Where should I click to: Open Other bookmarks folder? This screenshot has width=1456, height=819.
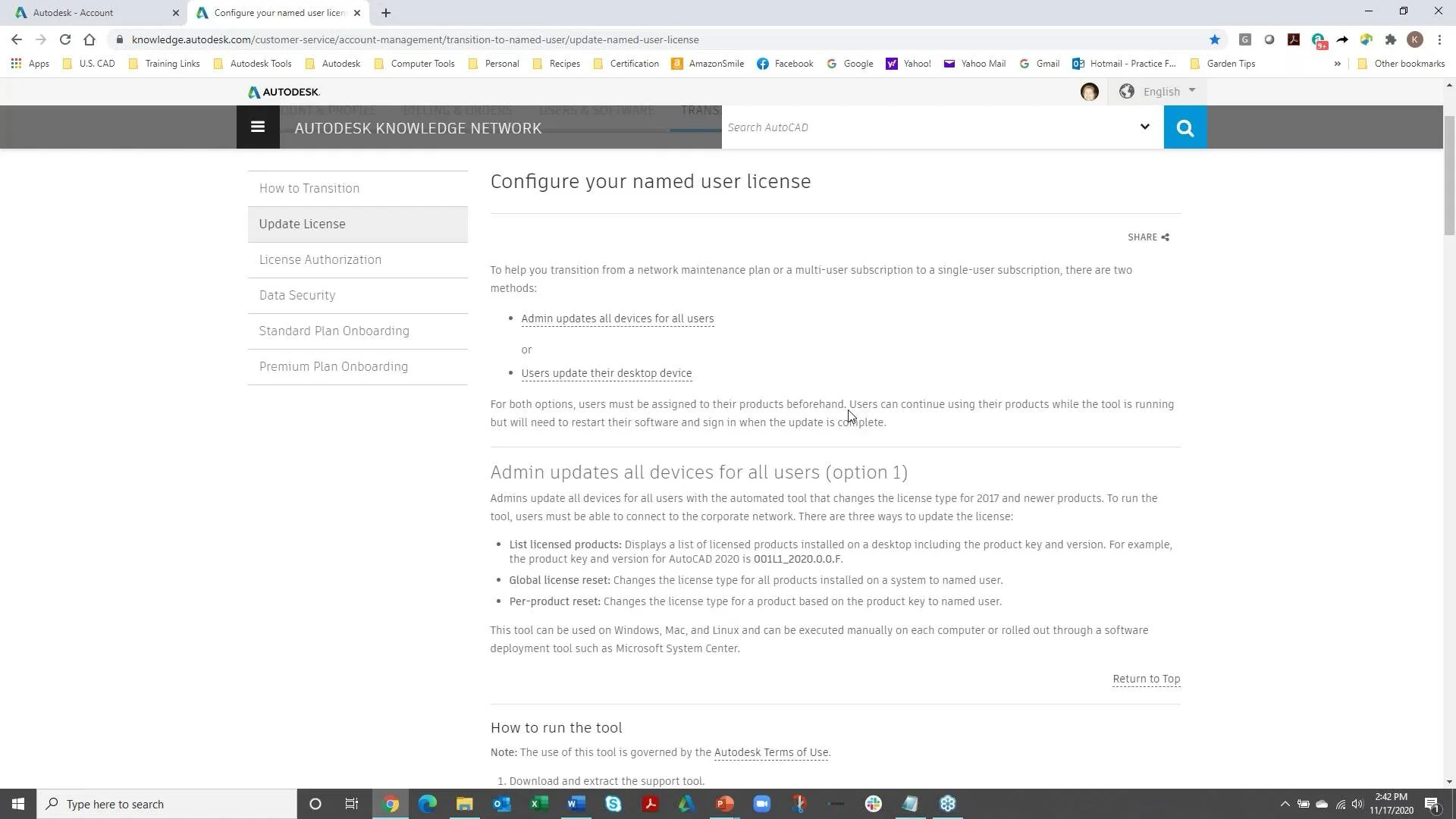[1401, 64]
